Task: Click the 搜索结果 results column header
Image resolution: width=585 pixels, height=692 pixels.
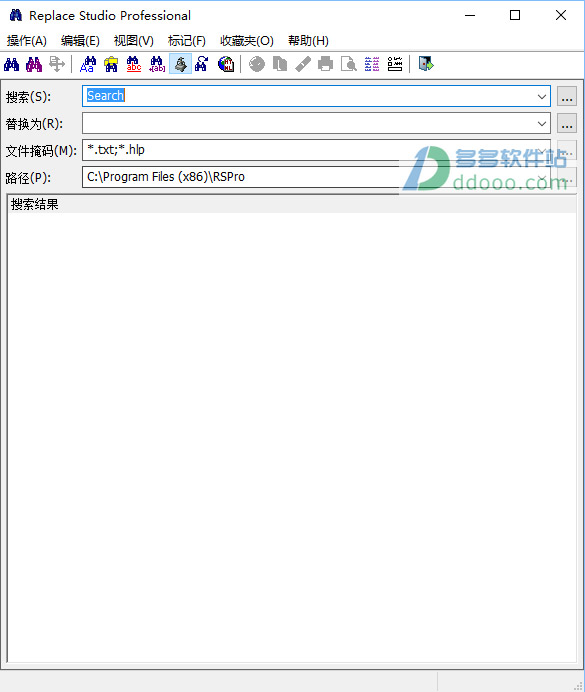Action: click(x=292, y=205)
